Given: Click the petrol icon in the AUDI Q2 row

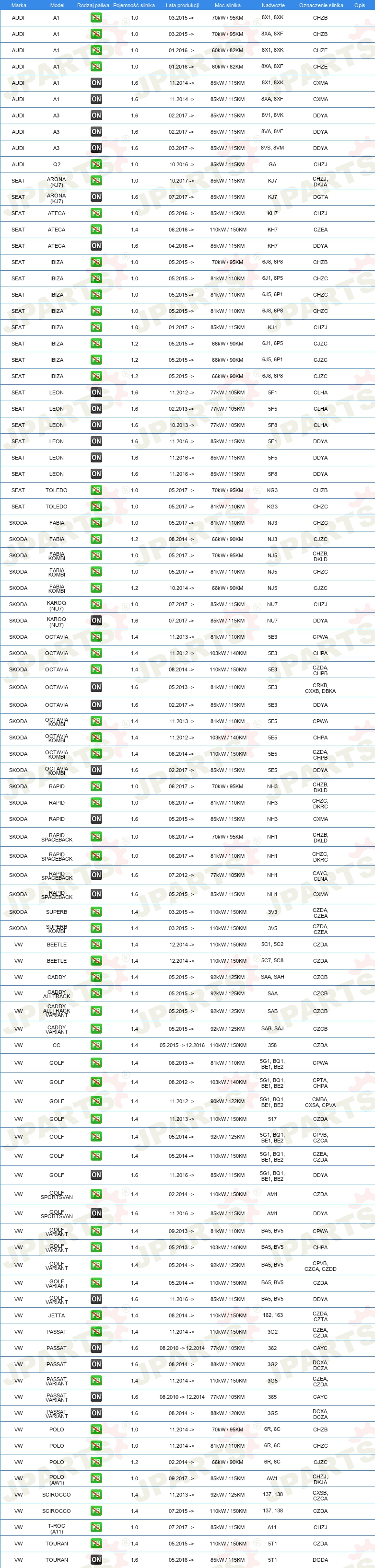Looking at the screenshot, I should [x=96, y=164].
